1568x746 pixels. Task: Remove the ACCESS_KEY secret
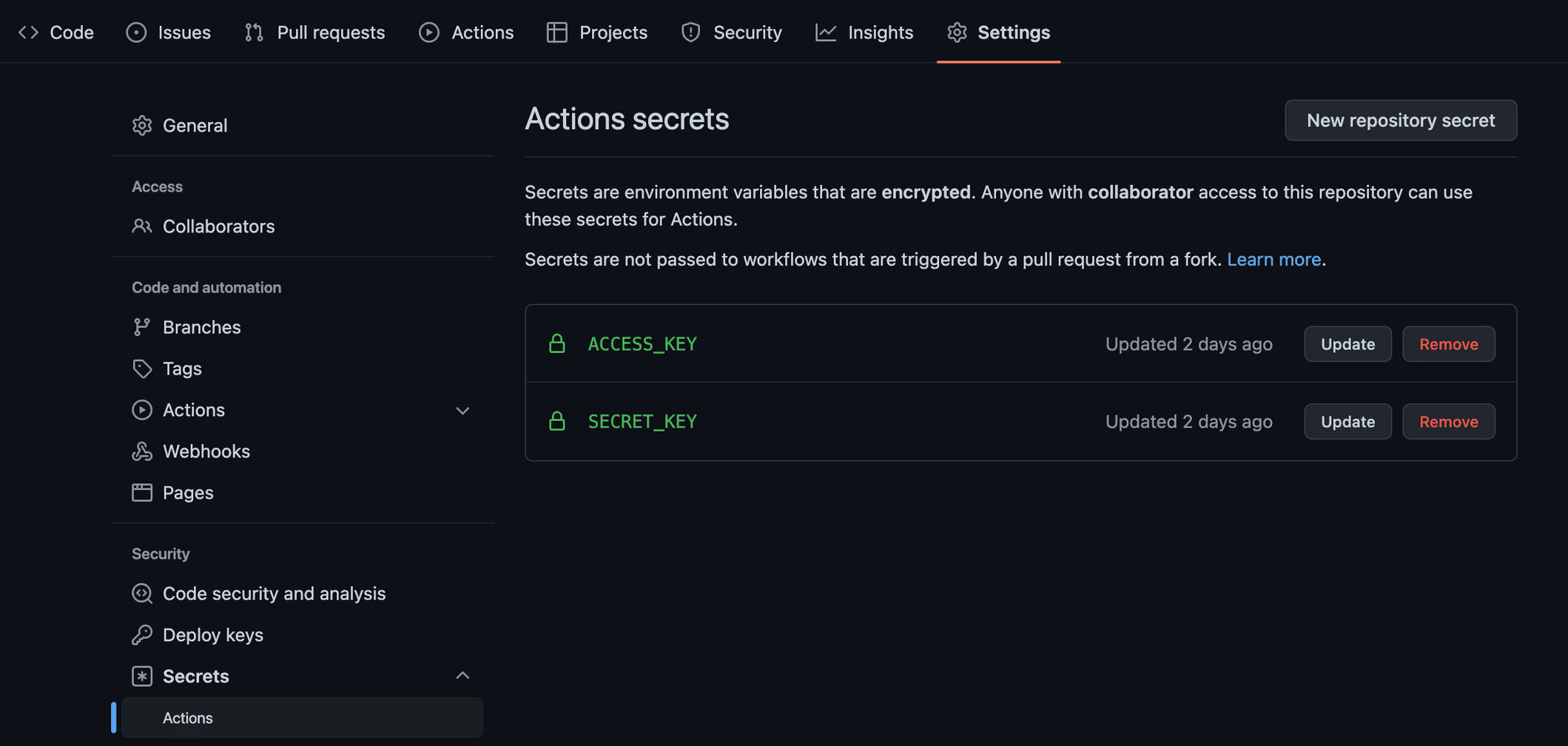click(x=1448, y=343)
